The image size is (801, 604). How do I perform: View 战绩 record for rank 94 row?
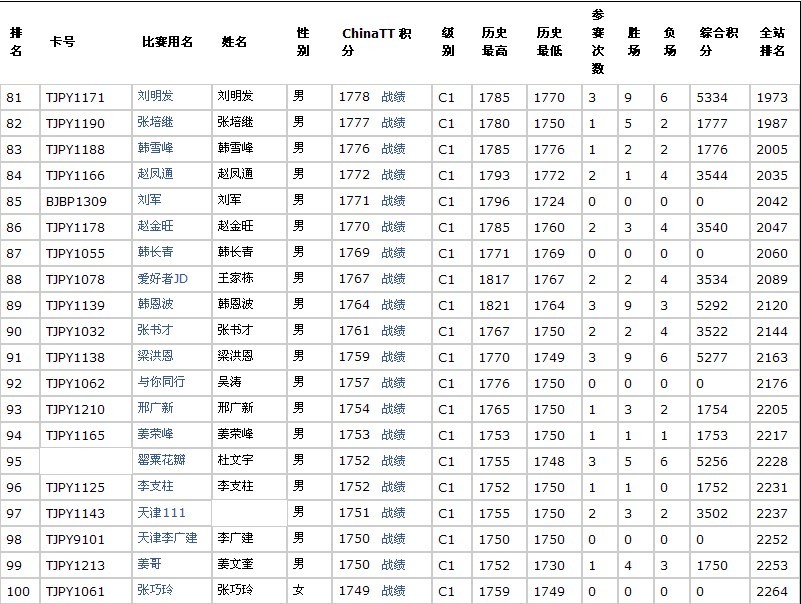(393, 435)
